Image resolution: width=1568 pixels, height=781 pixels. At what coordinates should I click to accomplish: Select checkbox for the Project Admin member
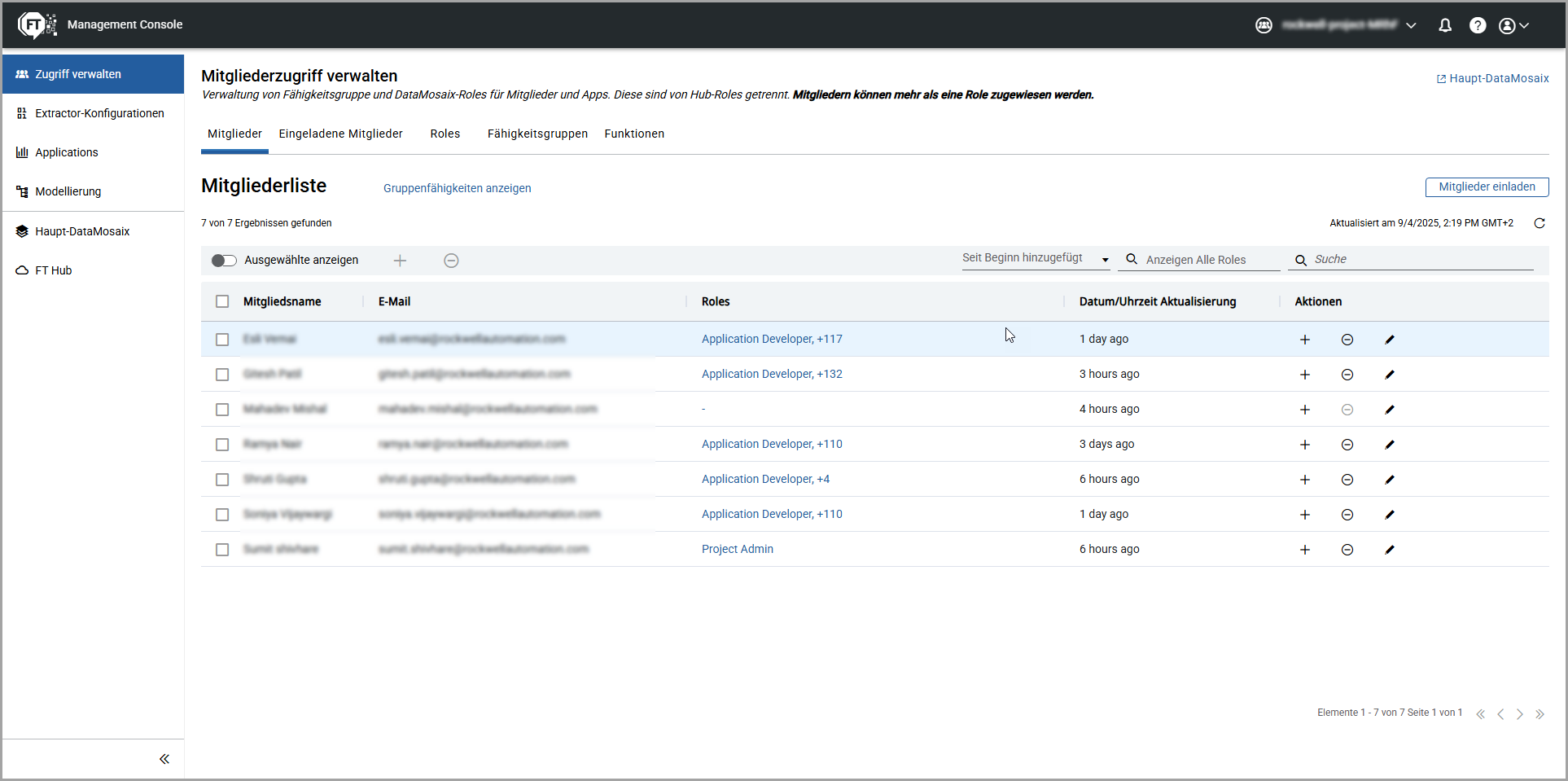(222, 550)
